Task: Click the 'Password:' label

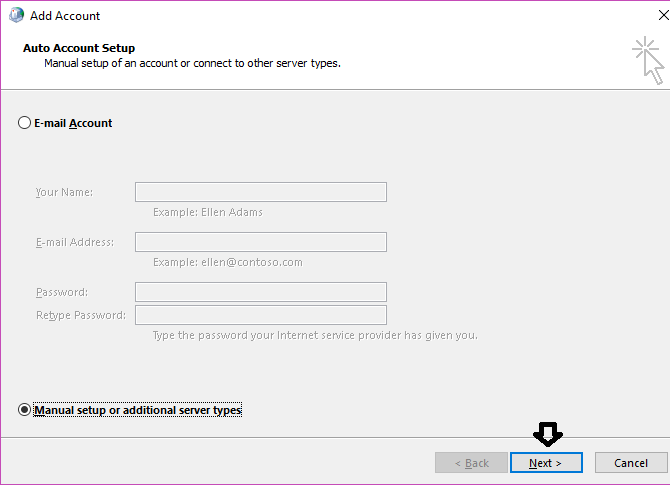Action: pyautogui.click(x=62, y=292)
